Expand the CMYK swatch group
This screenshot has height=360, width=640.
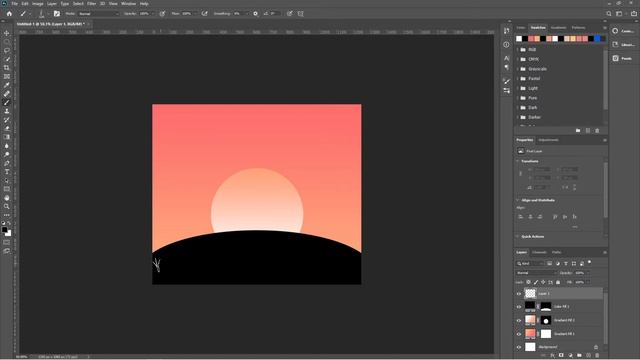coord(518,59)
